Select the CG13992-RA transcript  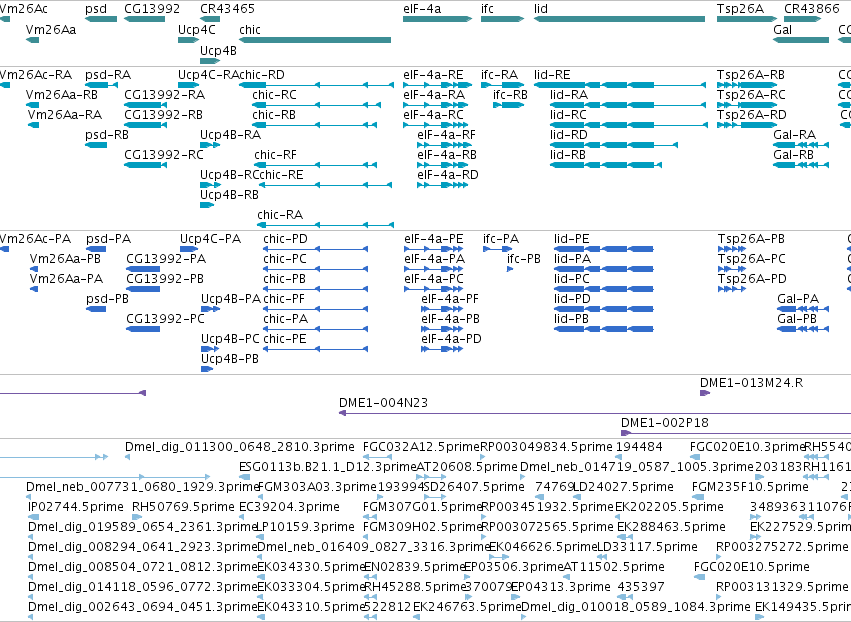pos(145,105)
